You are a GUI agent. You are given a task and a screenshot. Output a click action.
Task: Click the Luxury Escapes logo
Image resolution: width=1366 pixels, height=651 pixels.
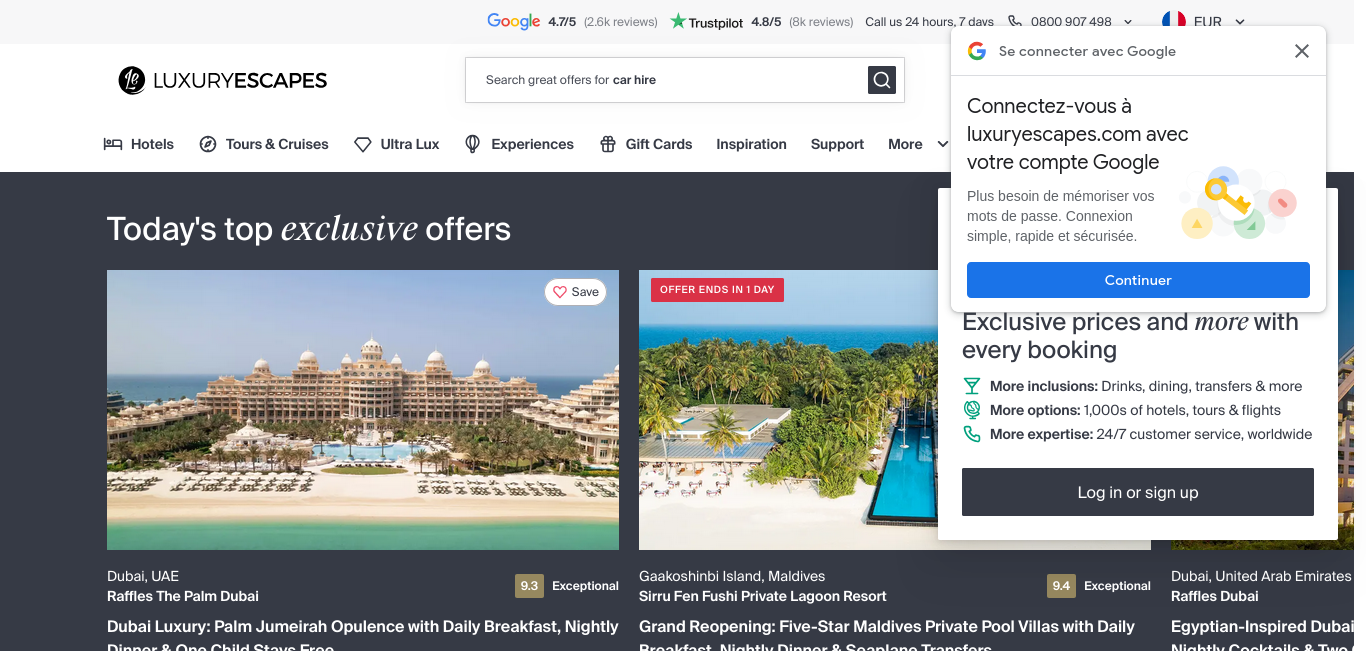coord(222,80)
